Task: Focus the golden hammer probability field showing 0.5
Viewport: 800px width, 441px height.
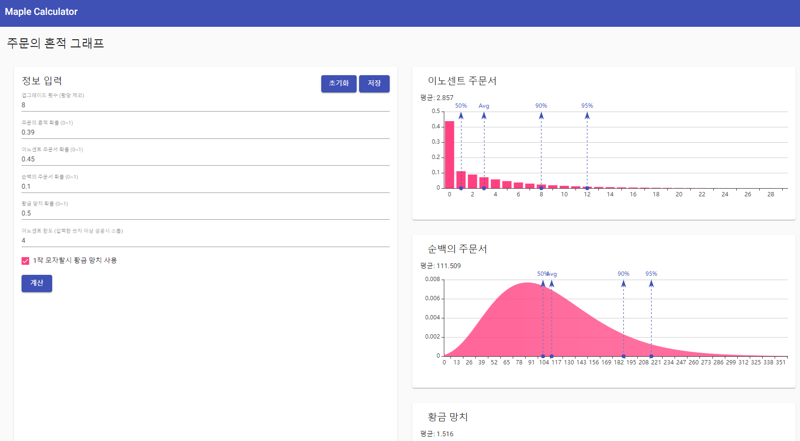Action: (x=205, y=213)
